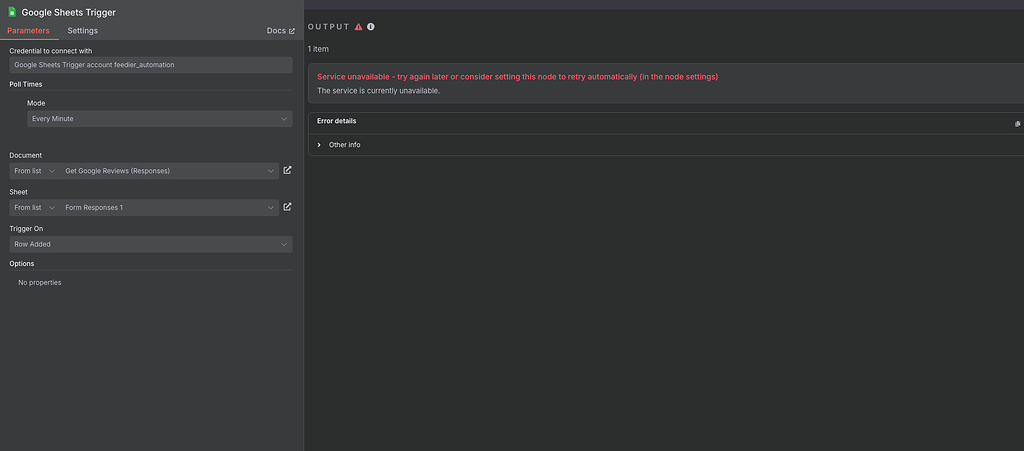Screen dimensions: 1024x451
Task: Open the Poll Times Mode dropdown
Action: (x=159, y=119)
